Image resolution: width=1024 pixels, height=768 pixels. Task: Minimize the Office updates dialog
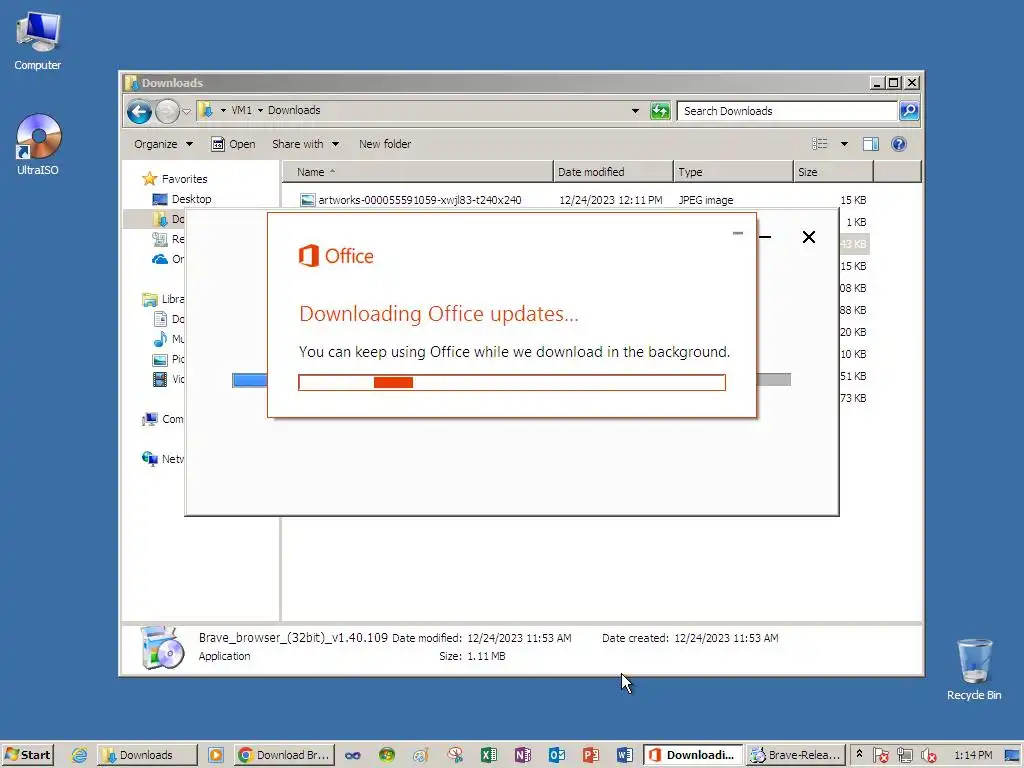pyautogui.click(x=737, y=233)
